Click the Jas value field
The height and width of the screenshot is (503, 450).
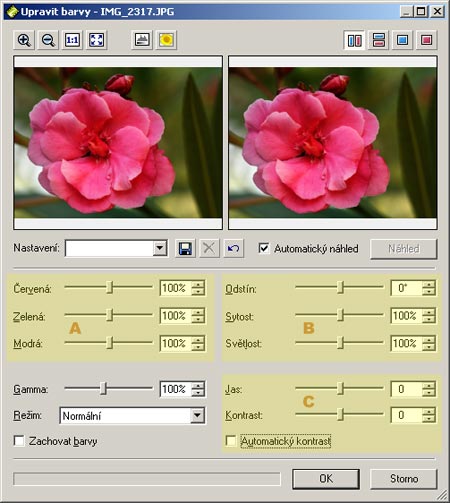pos(406,389)
